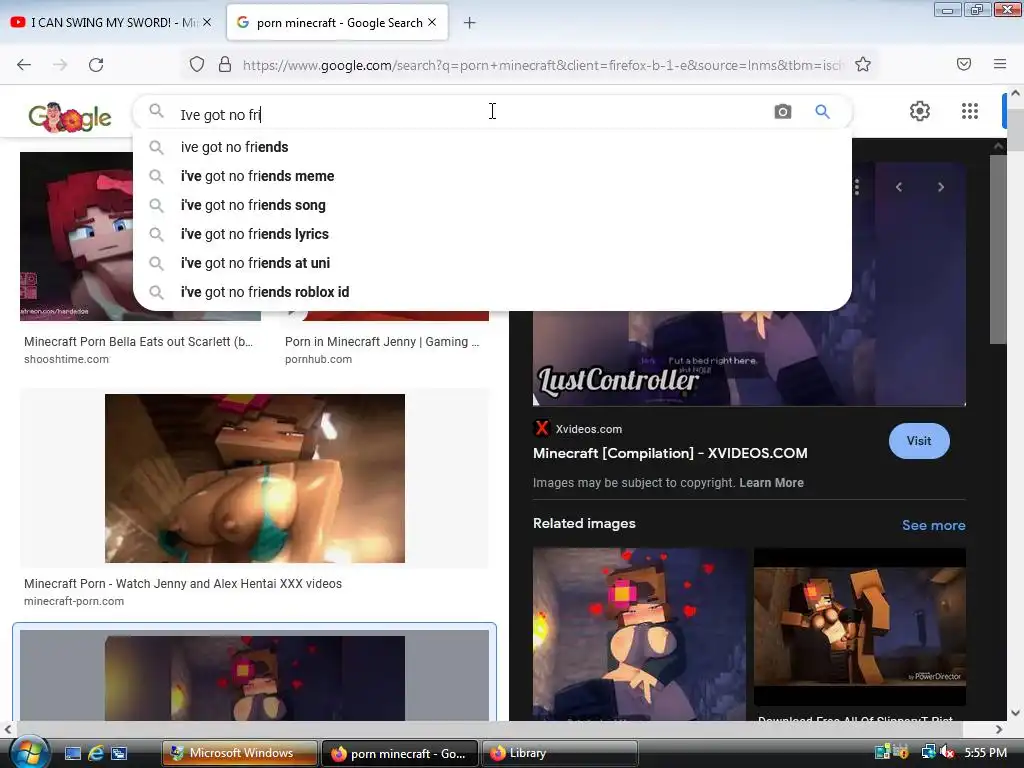The height and width of the screenshot is (768, 1024).
Task: Open a new tab with the plus button
Action: (469, 23)
